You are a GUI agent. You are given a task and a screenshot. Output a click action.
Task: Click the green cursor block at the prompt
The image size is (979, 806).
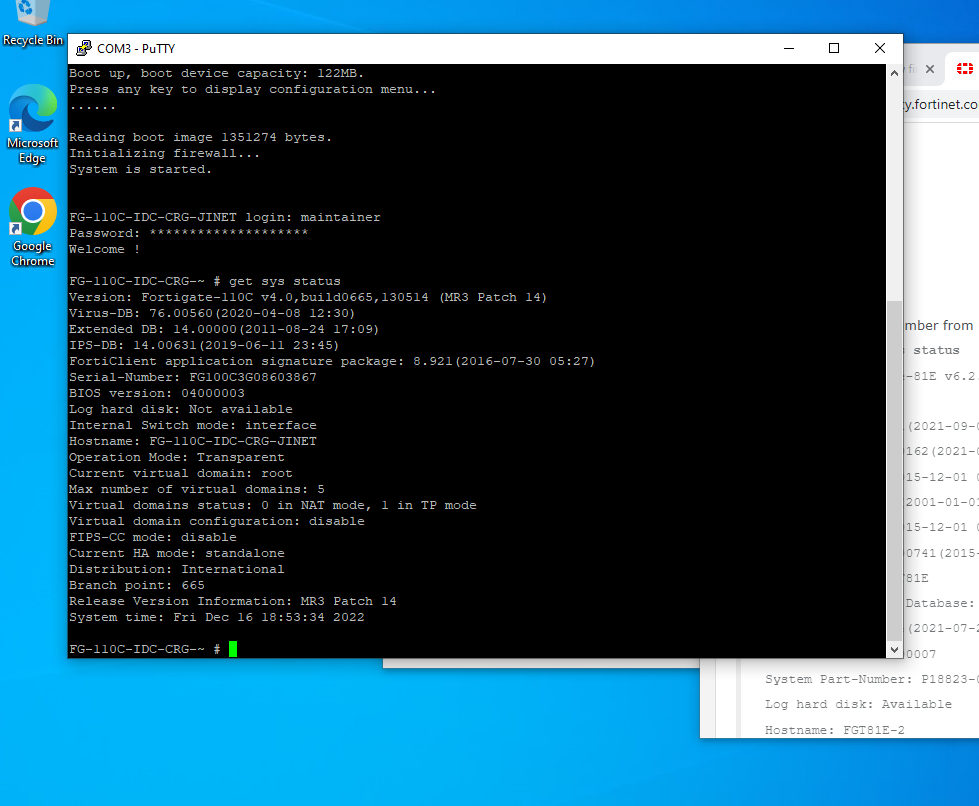point(233,648)
